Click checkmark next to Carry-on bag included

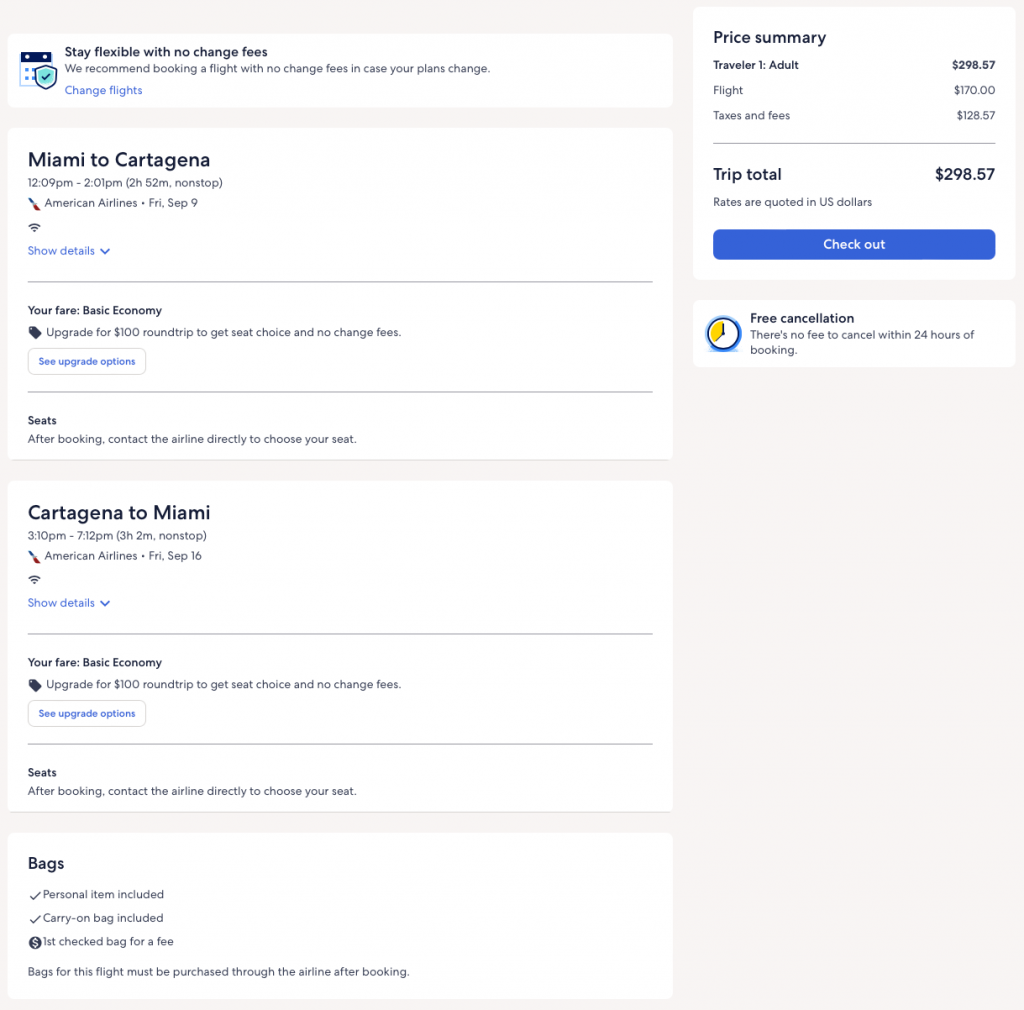click(x=35, y=919)
